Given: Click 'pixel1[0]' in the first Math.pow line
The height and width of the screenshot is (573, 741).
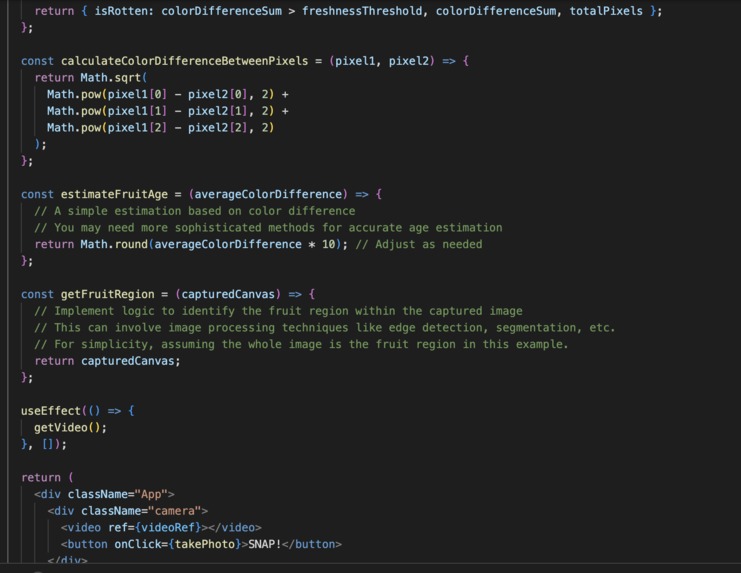Looking at the screenshot, I should click(137, 94).
